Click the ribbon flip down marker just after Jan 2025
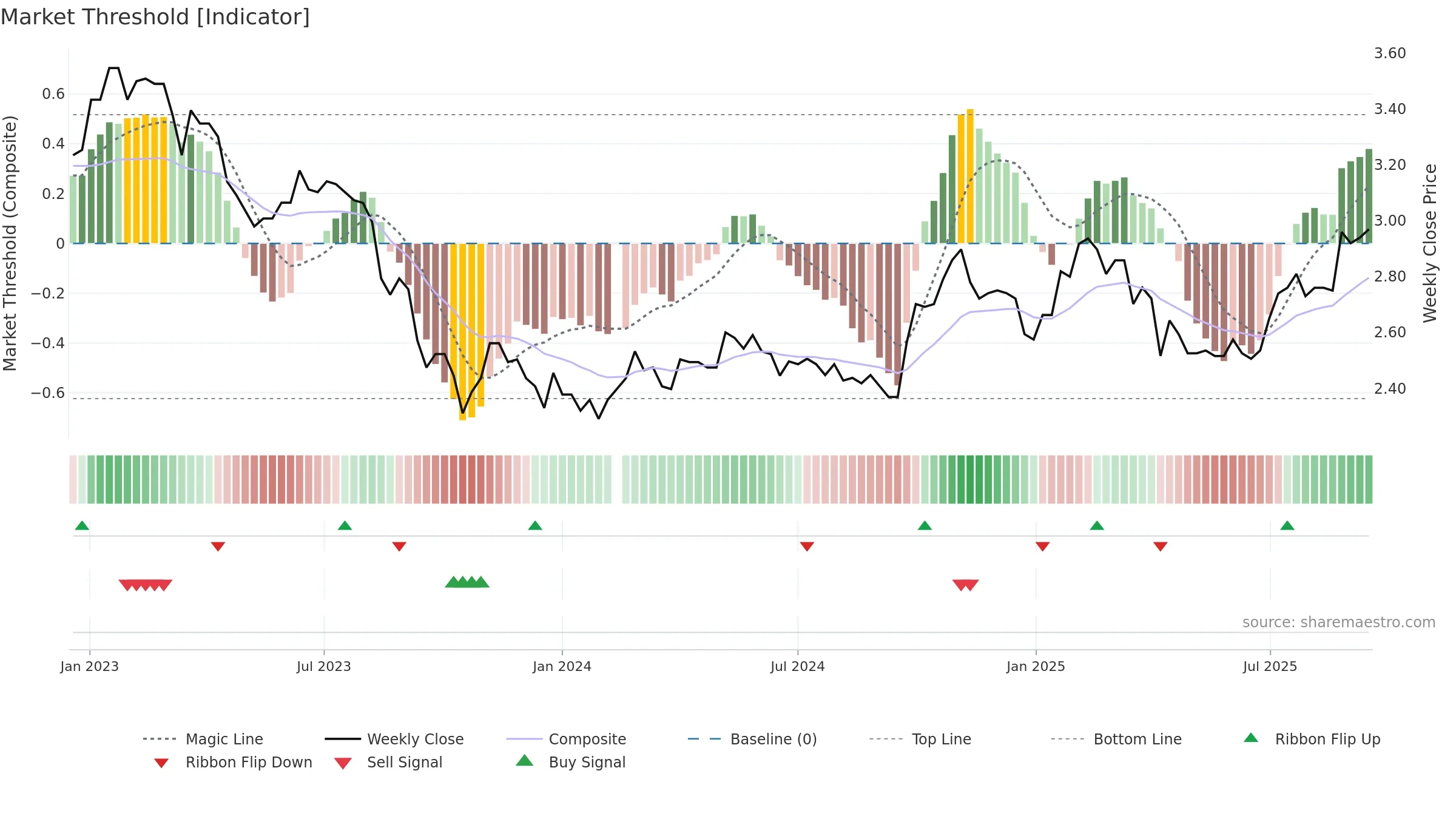1456x819 pixels. [x=1043, y=547]
